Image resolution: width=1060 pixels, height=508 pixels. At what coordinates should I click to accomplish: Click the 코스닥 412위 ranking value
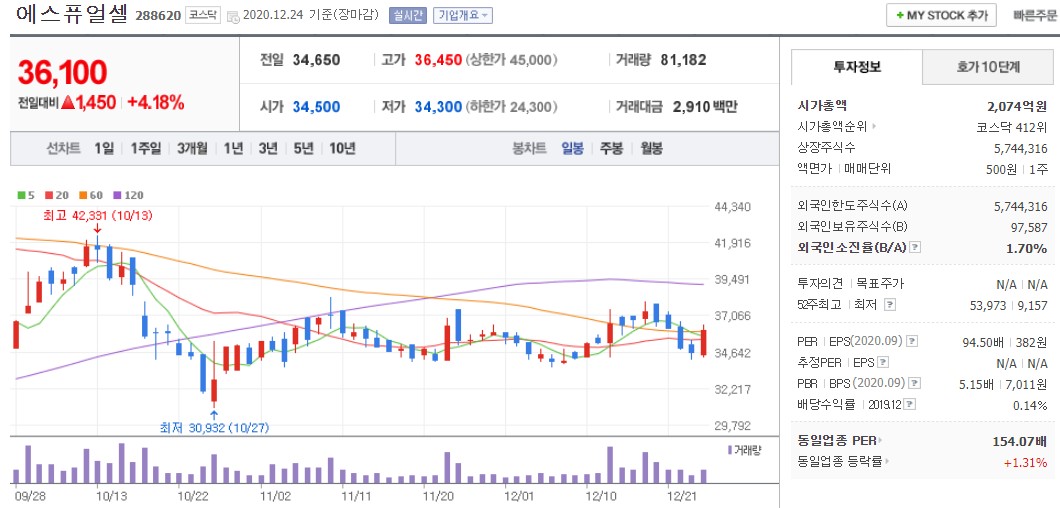(x=1012, y=126)
